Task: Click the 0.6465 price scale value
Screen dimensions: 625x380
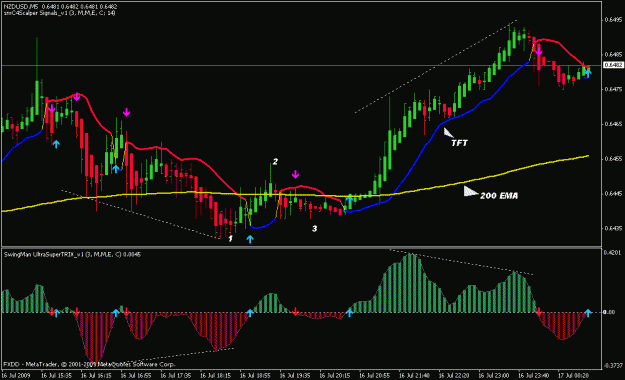Action: [613, 124]
